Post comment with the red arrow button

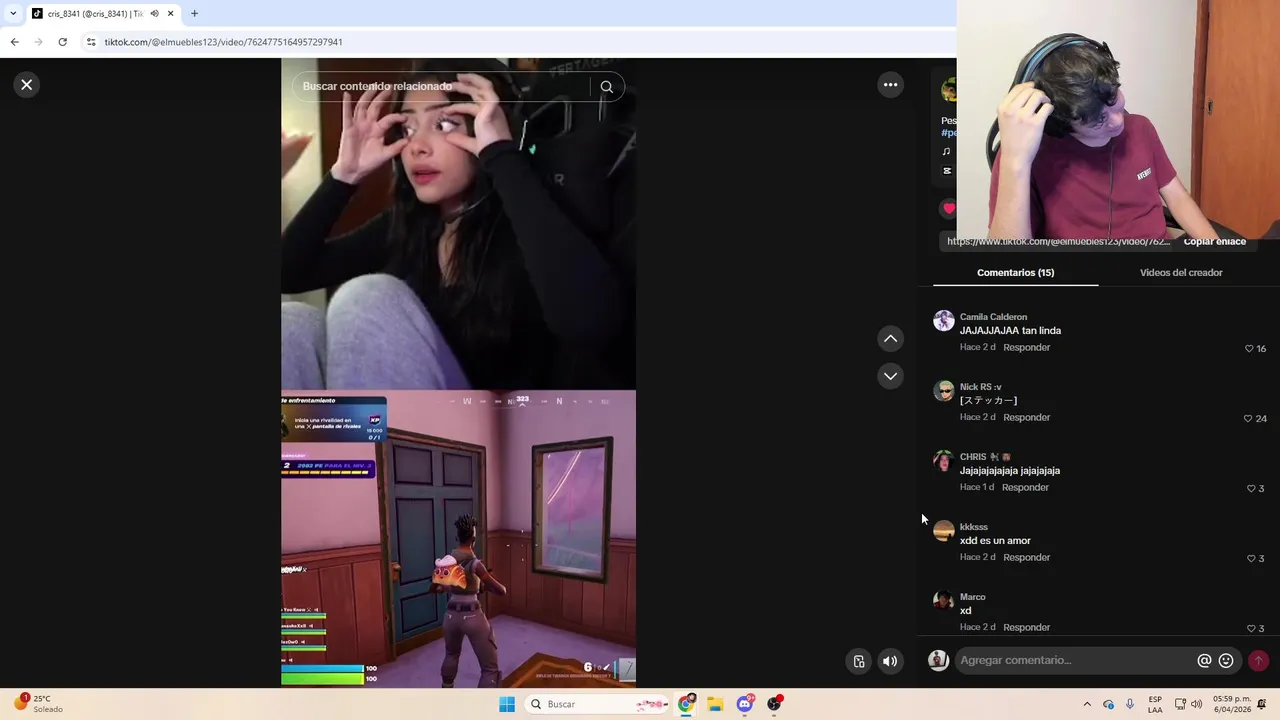coord(1258,660)
